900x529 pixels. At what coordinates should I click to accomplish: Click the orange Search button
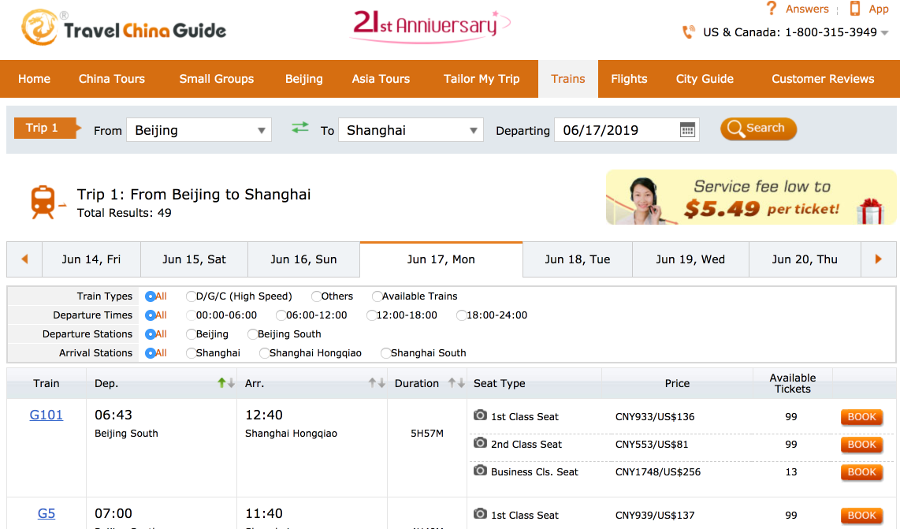click(x=758, y=129)
